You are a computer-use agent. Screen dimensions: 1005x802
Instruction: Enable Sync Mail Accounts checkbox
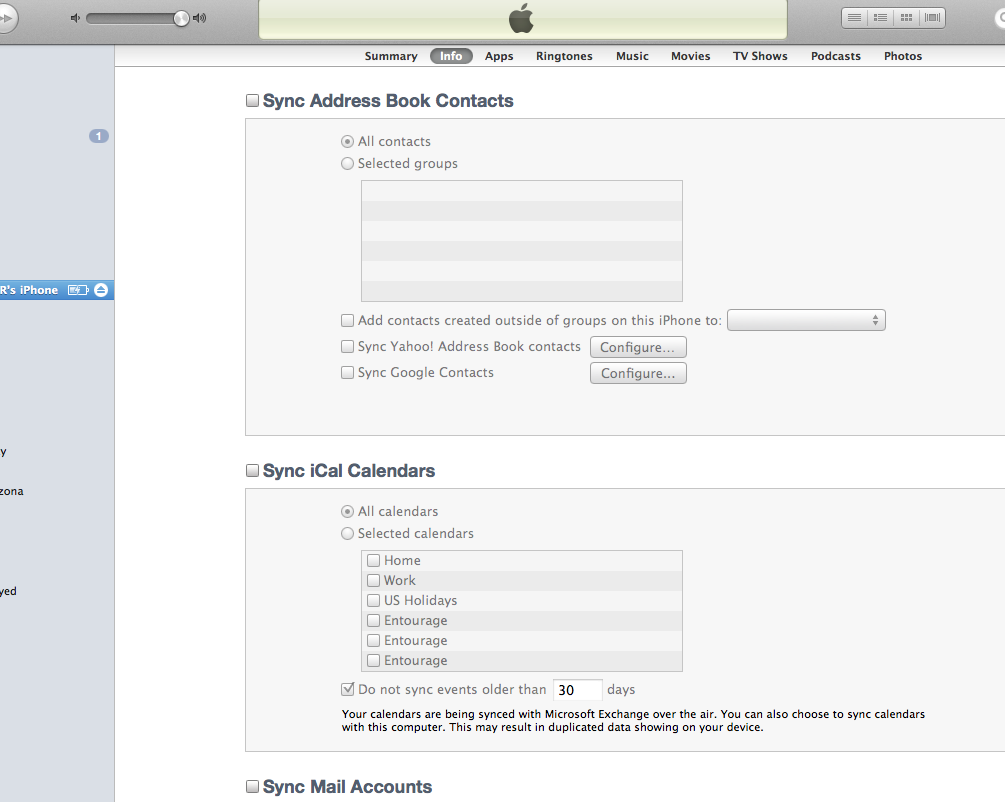click(x=253, y=787)
